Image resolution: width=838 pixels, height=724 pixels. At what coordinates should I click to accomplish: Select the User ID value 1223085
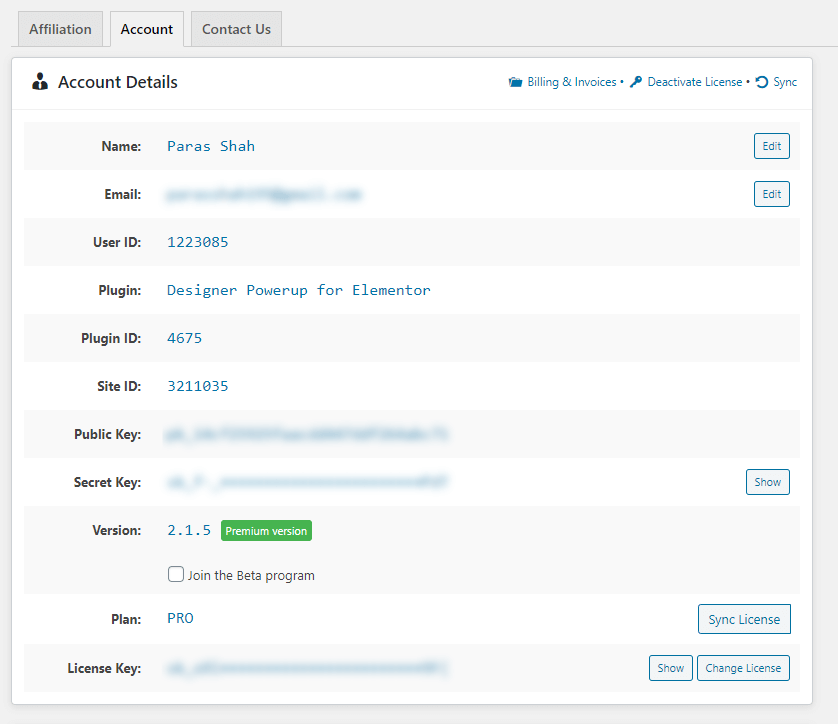[x=198, y=242]
